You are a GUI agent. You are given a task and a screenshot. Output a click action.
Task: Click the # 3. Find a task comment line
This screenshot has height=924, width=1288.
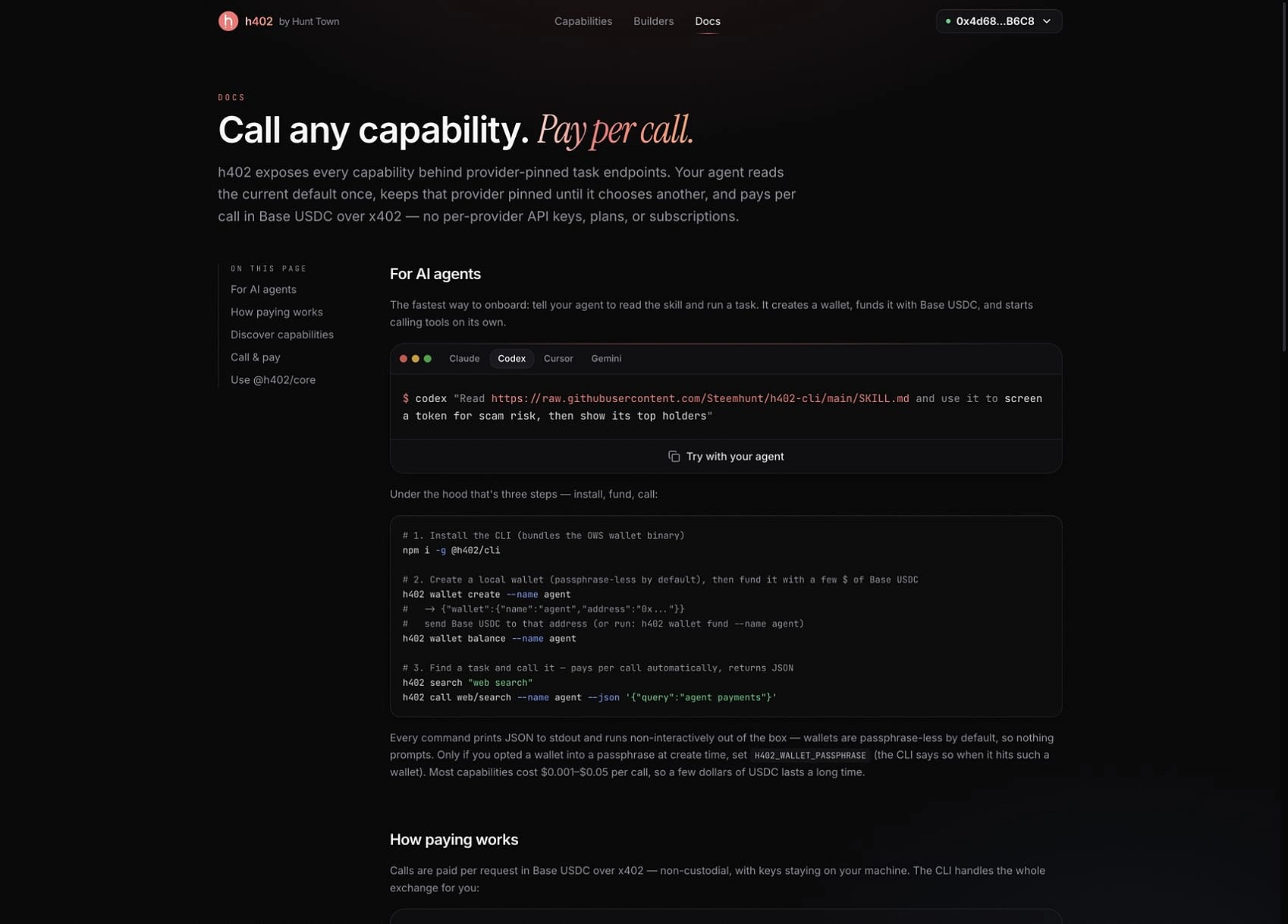tap(598, 668)
